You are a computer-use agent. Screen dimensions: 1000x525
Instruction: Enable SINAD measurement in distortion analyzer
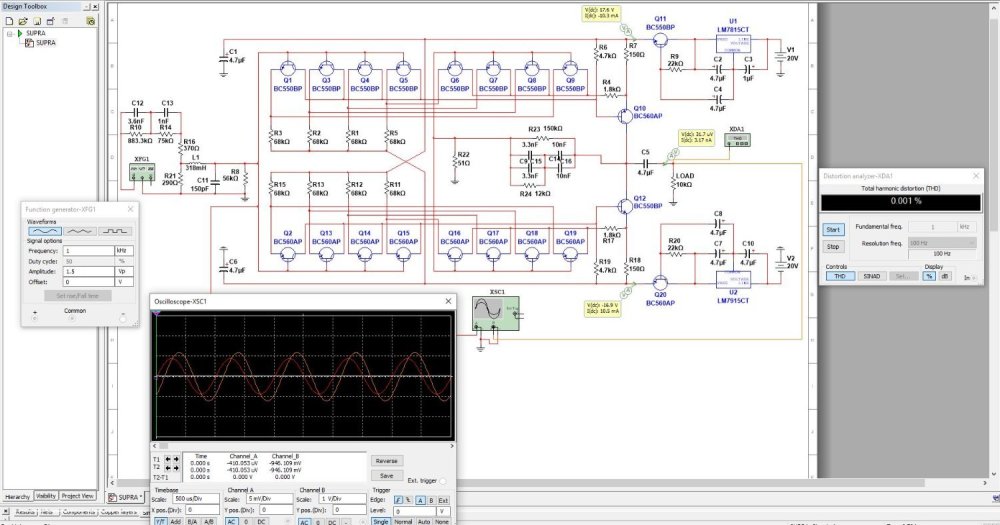pyautogui.click(x=871, y=276)
